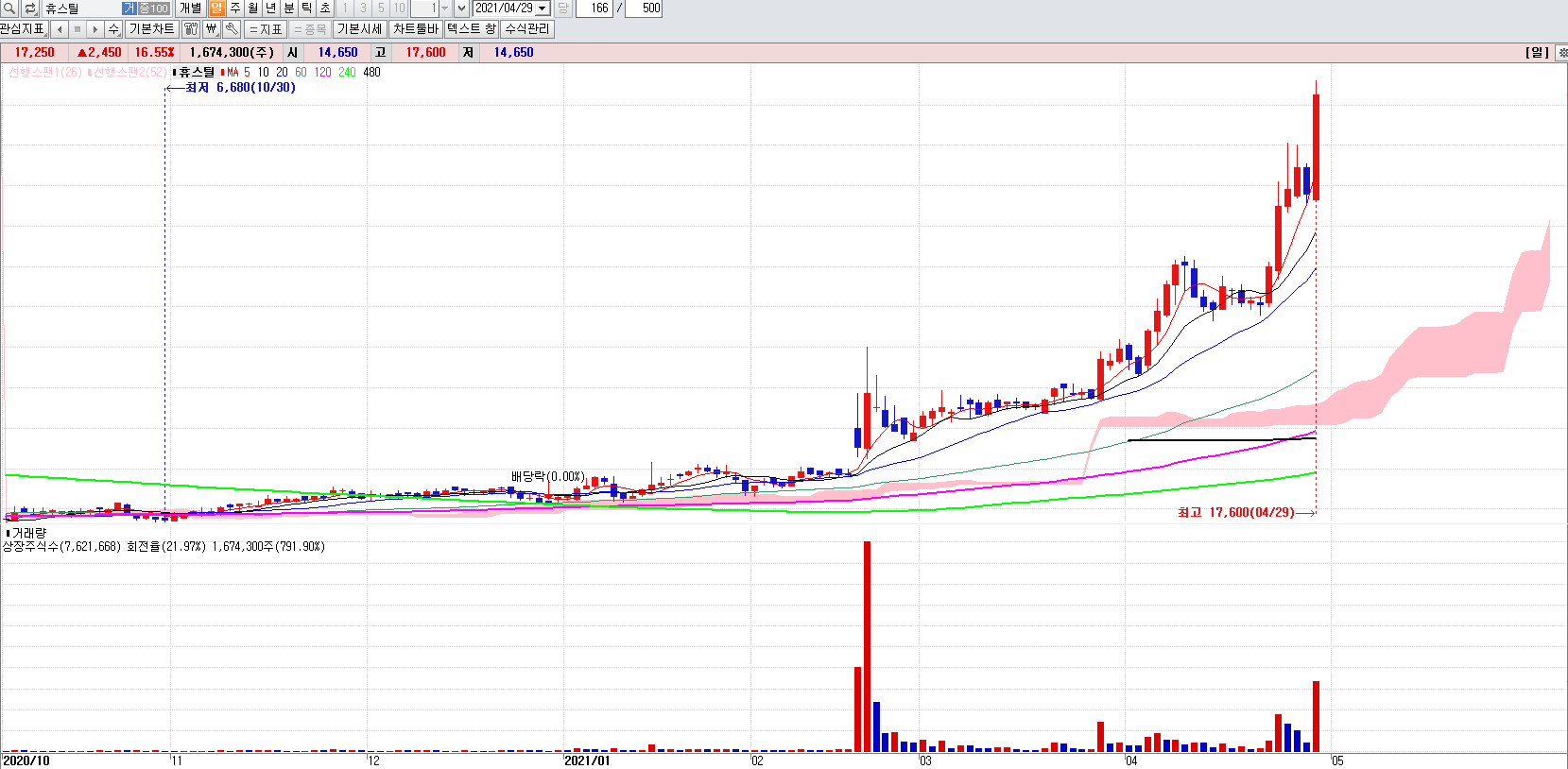Click the 2020/10 date axis label
1568x769 pixels.
(26, 761)
